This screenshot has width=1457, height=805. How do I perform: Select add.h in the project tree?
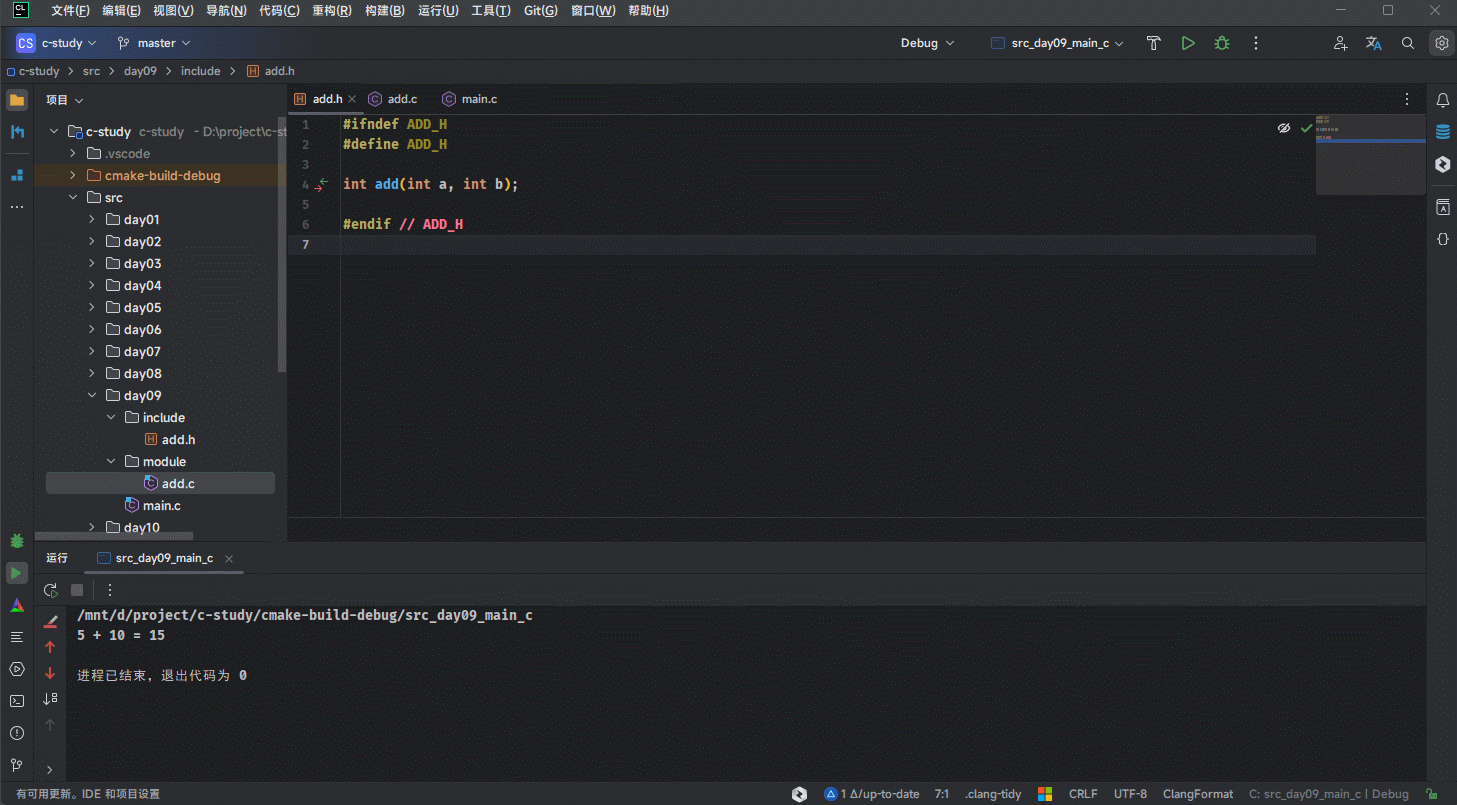pyautogui.click(x=178, y=440)
